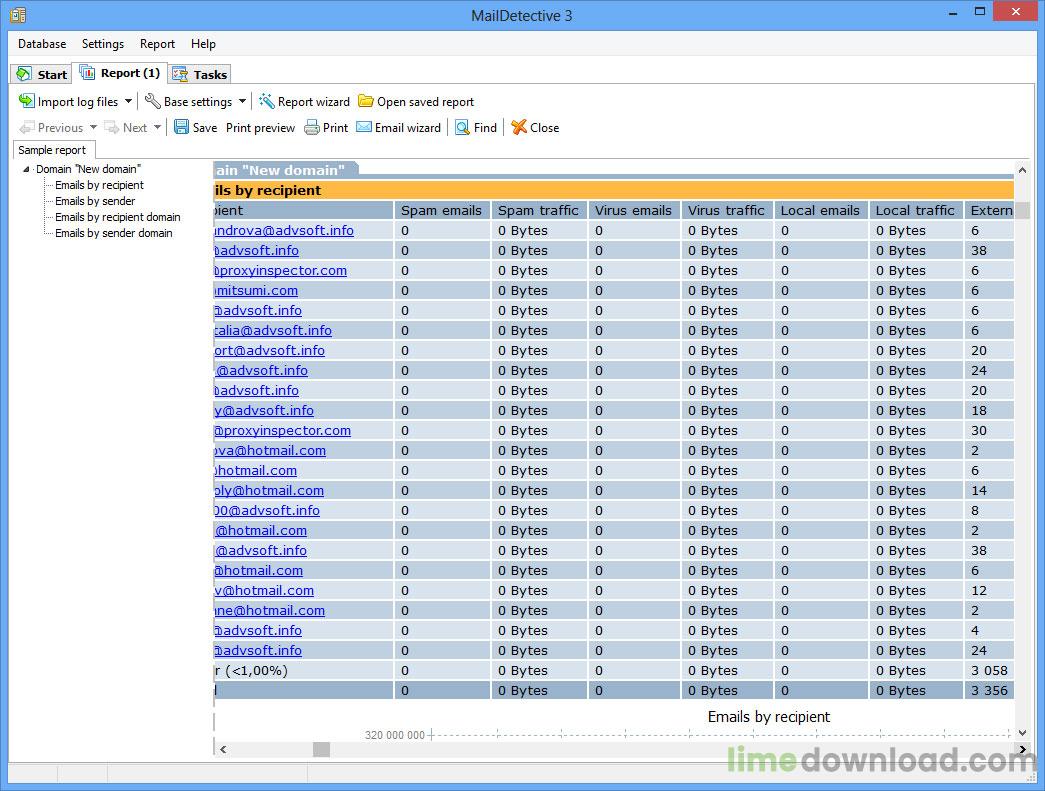Click the vertical scrollbar down arrow
1045x791 pixels.
1022,732
